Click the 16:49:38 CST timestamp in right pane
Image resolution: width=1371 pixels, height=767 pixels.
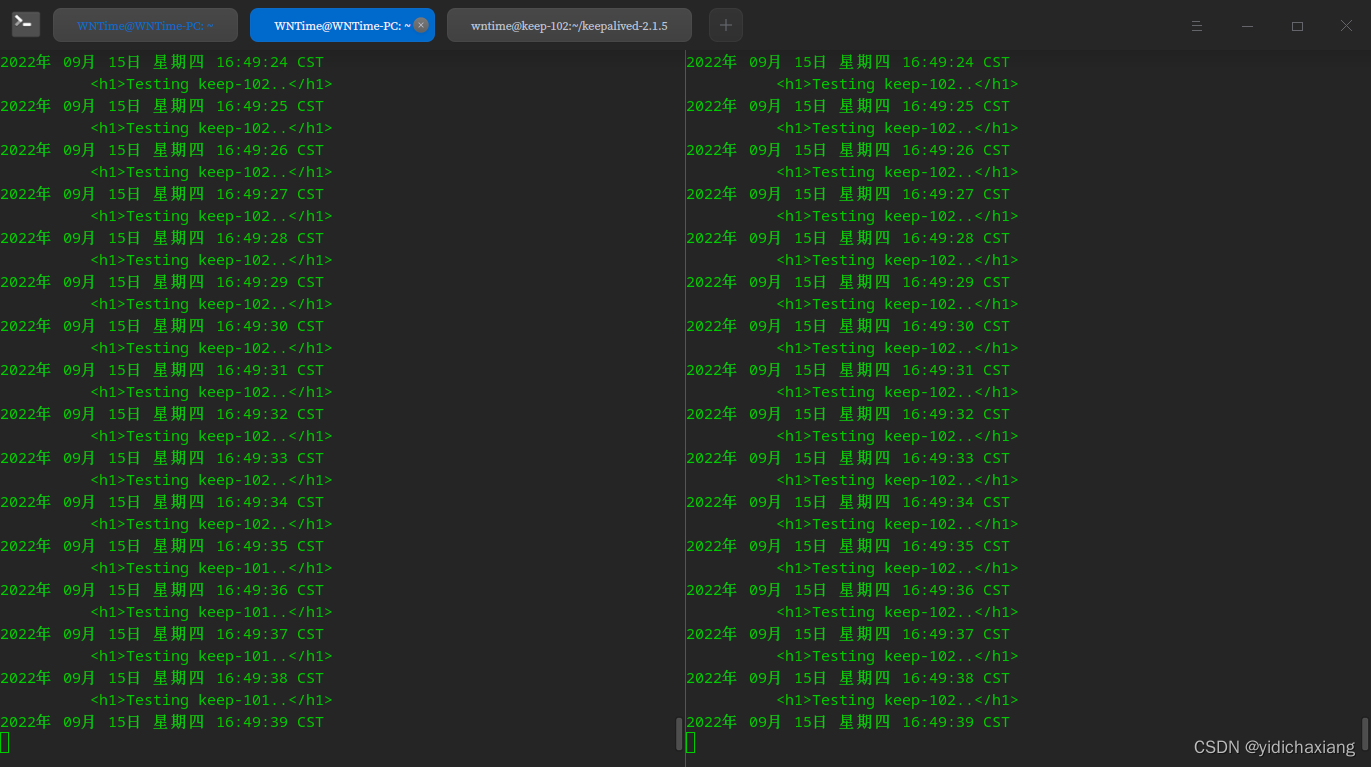(x=956, y=678)
